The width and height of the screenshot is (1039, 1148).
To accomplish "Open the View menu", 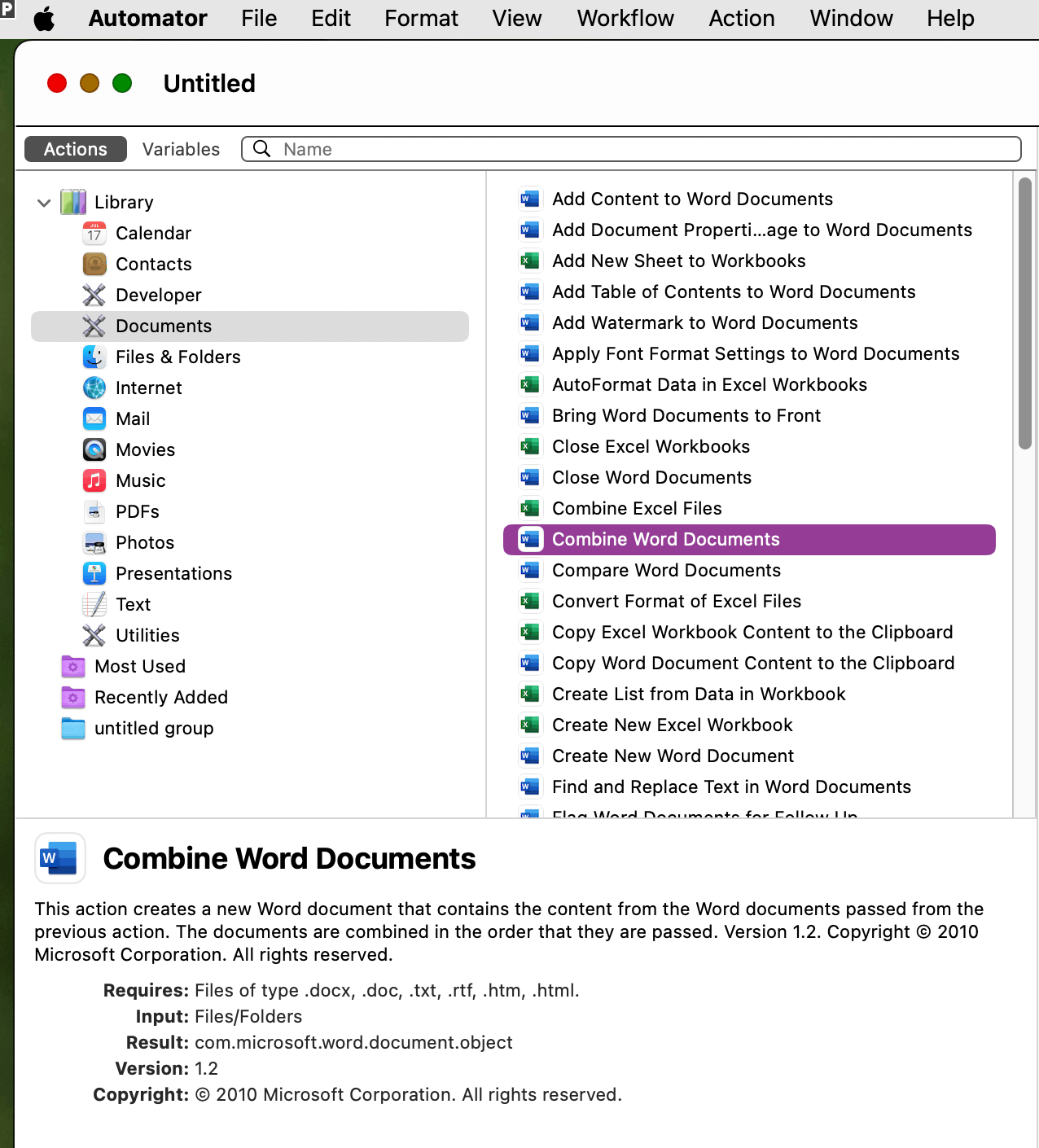I will click(x=517, y=18).
